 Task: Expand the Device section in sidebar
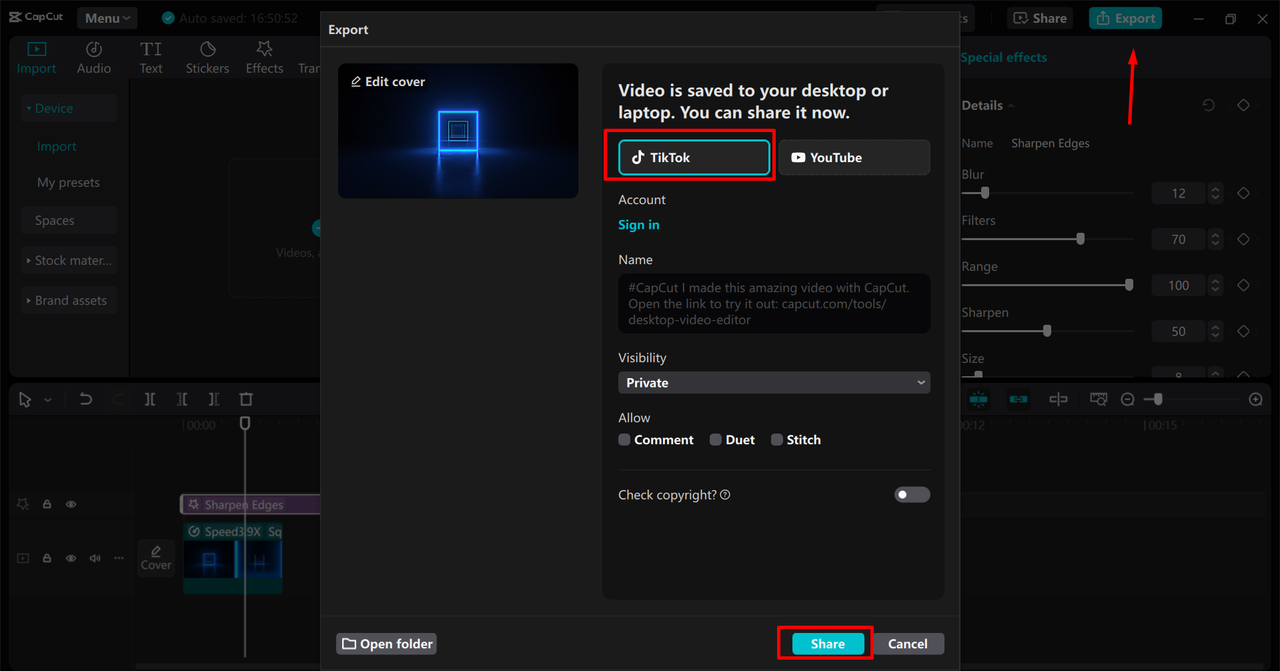(69, 108)
